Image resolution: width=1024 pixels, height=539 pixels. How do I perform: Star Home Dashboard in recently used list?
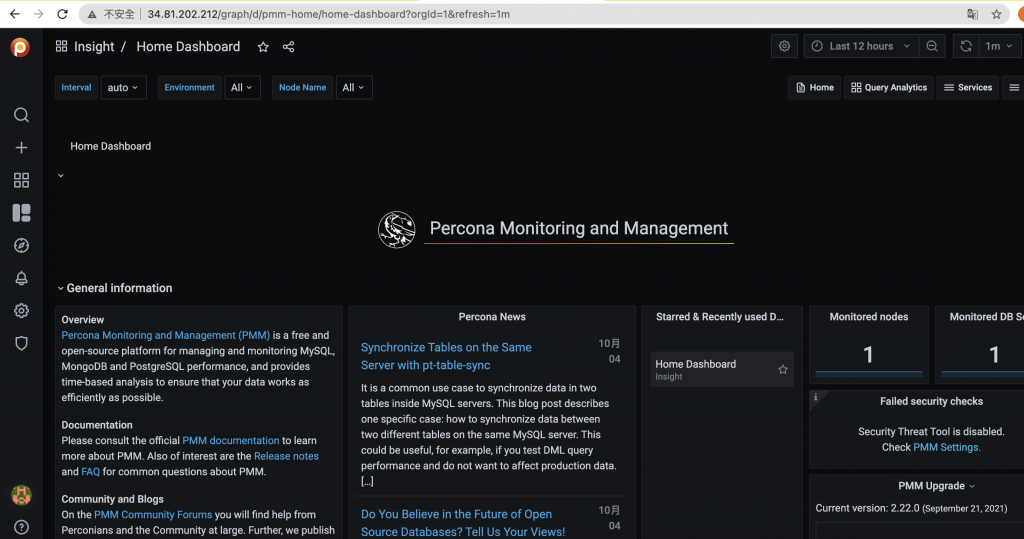coord(782,370)
